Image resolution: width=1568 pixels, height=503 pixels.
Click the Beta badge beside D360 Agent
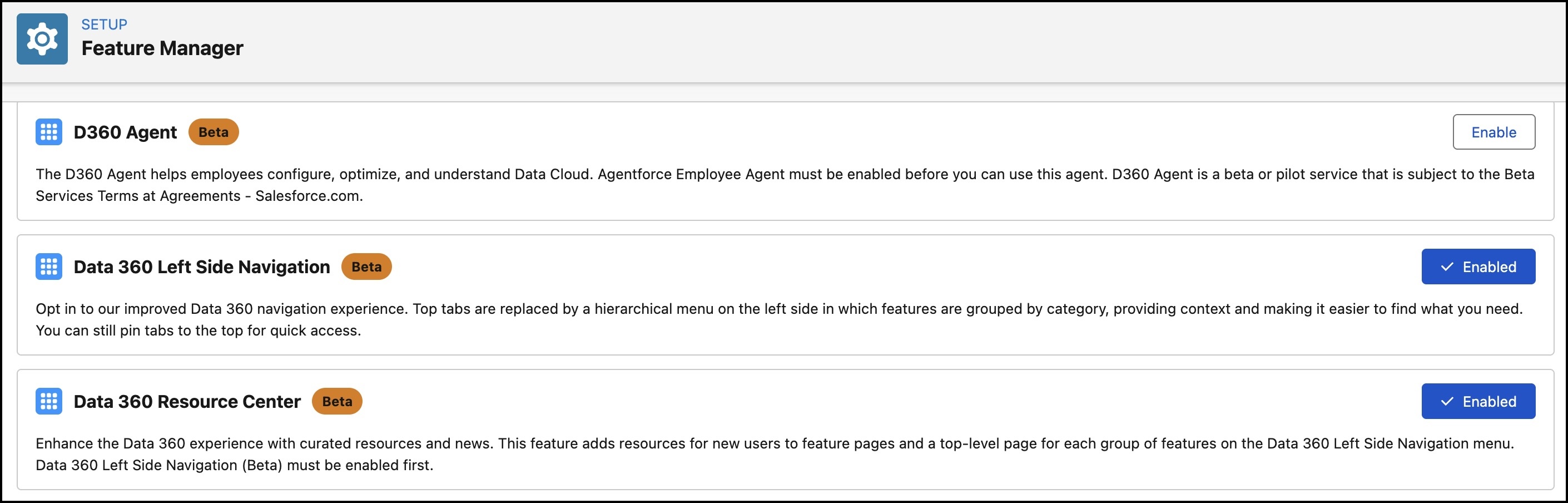pos(214,132)
